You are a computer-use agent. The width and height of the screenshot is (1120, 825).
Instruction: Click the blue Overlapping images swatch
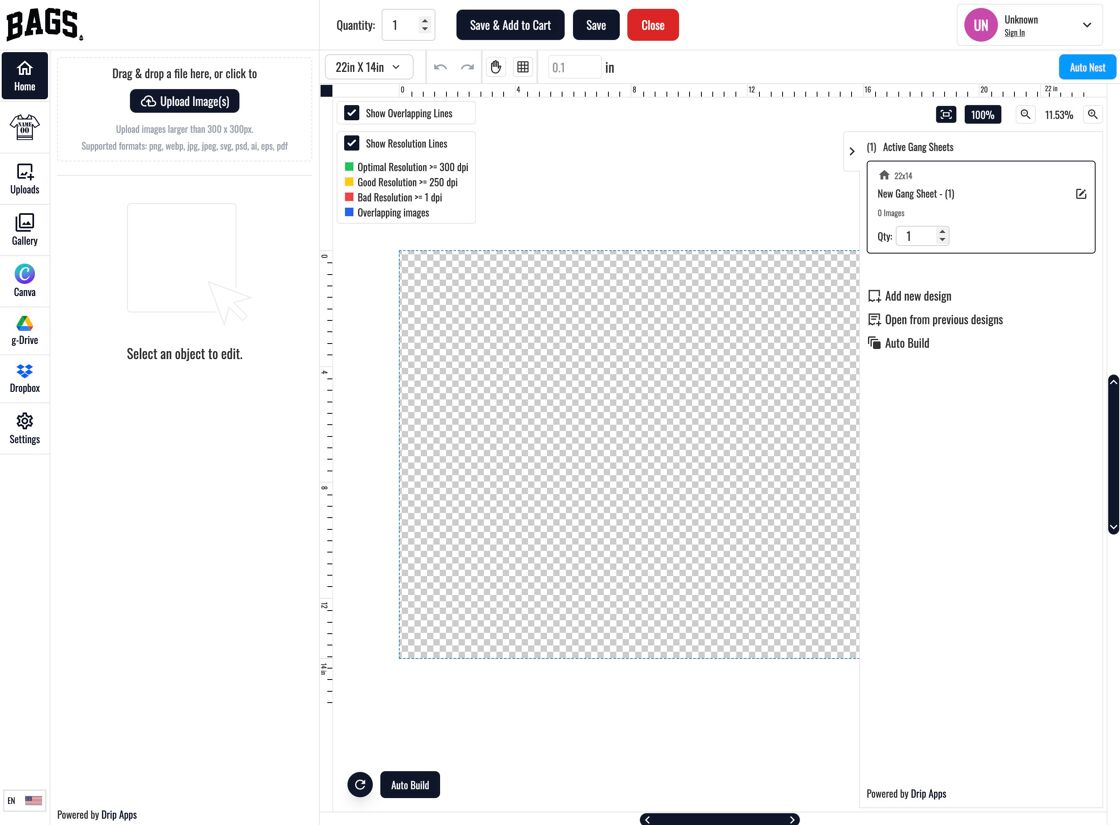pyautogui.click(x=349, y=212)
